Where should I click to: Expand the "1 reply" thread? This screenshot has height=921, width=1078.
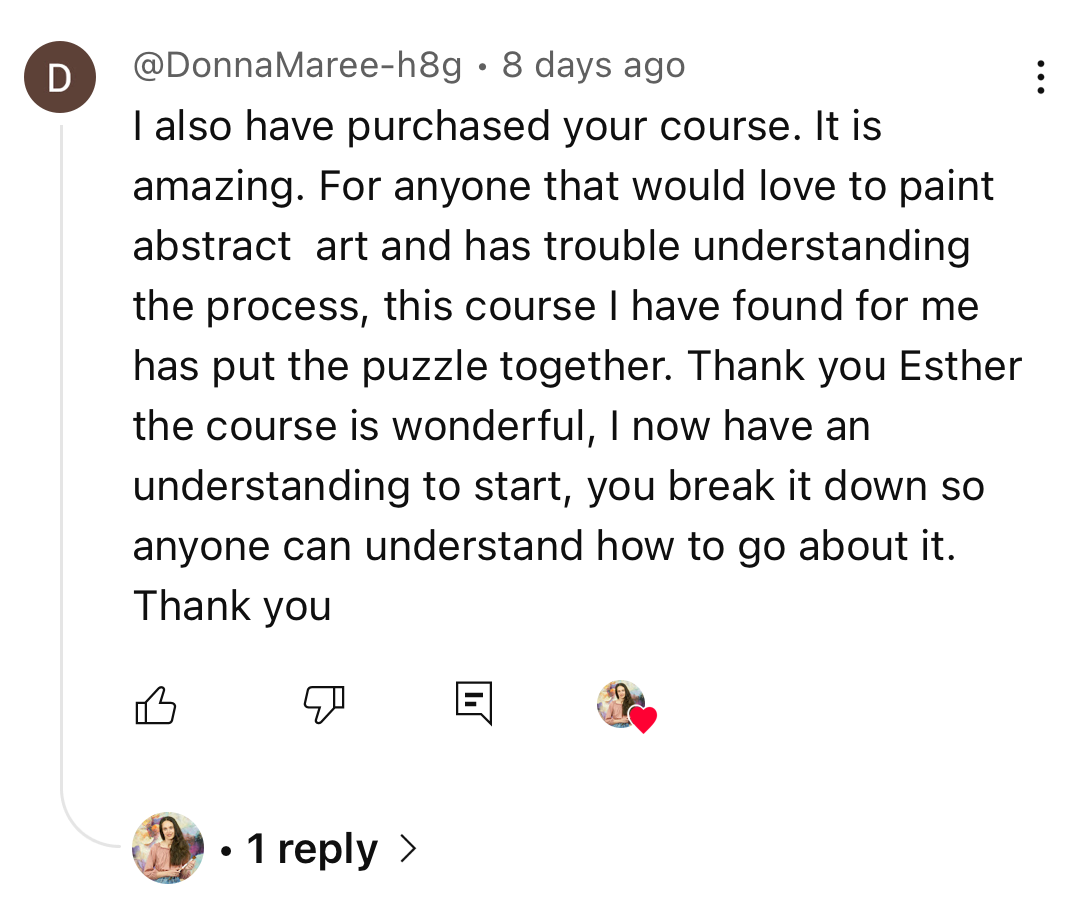click(x=312, y=849)
